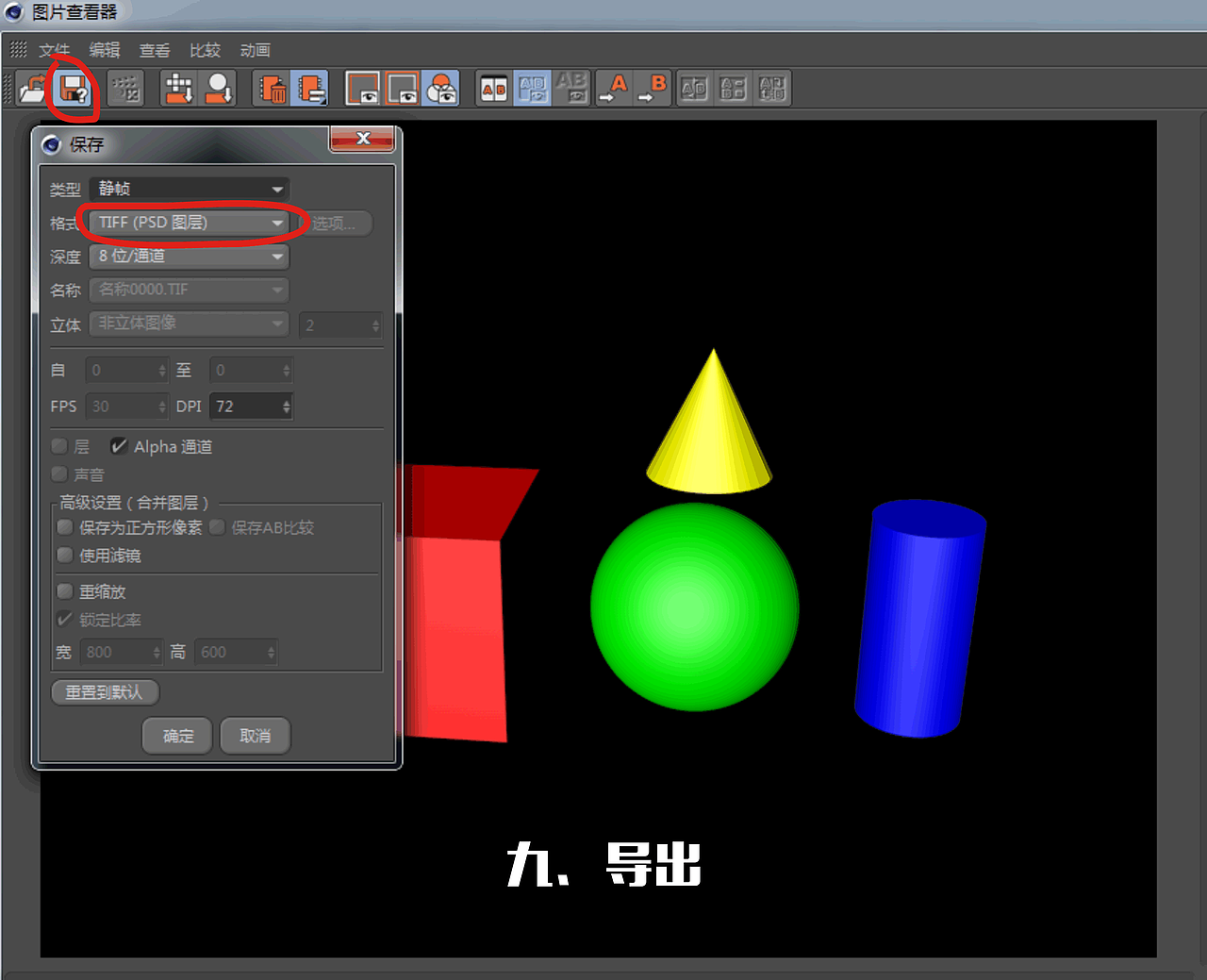Click the 自 start frame field
The height and width of the screenshot is (980, 1207).
(126, 371)
